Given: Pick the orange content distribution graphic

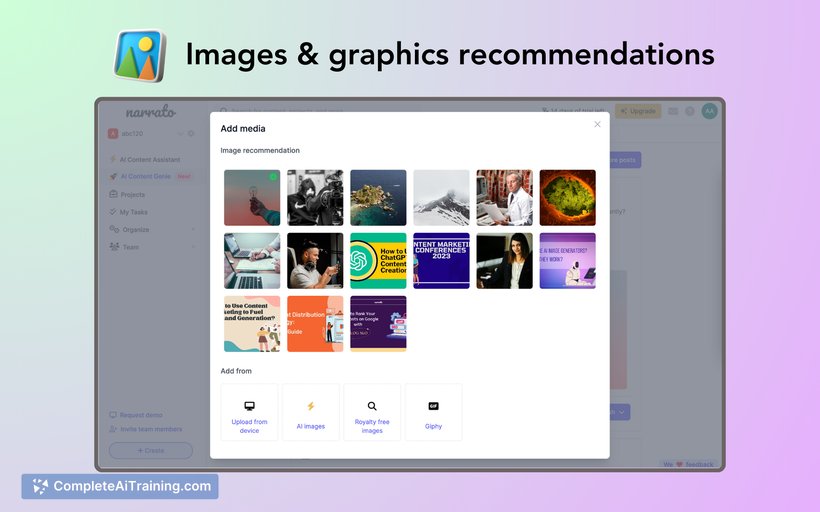Looking at the screenshot, I should pos(315,324).
